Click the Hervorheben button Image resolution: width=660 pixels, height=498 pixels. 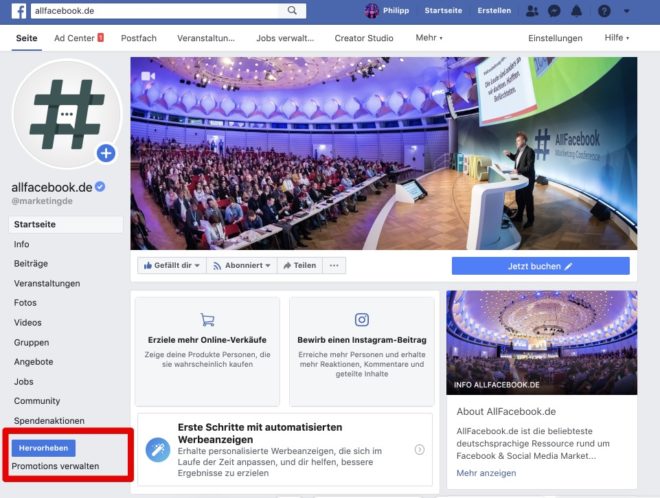tap(44, 448)
